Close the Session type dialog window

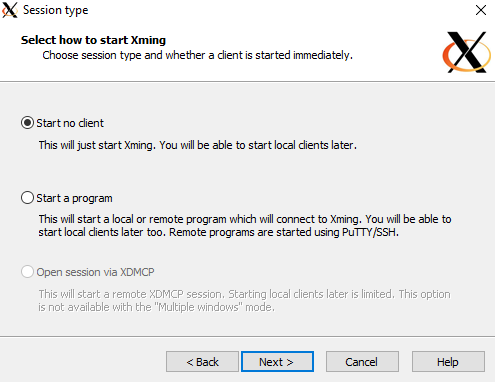coord(481,10)
